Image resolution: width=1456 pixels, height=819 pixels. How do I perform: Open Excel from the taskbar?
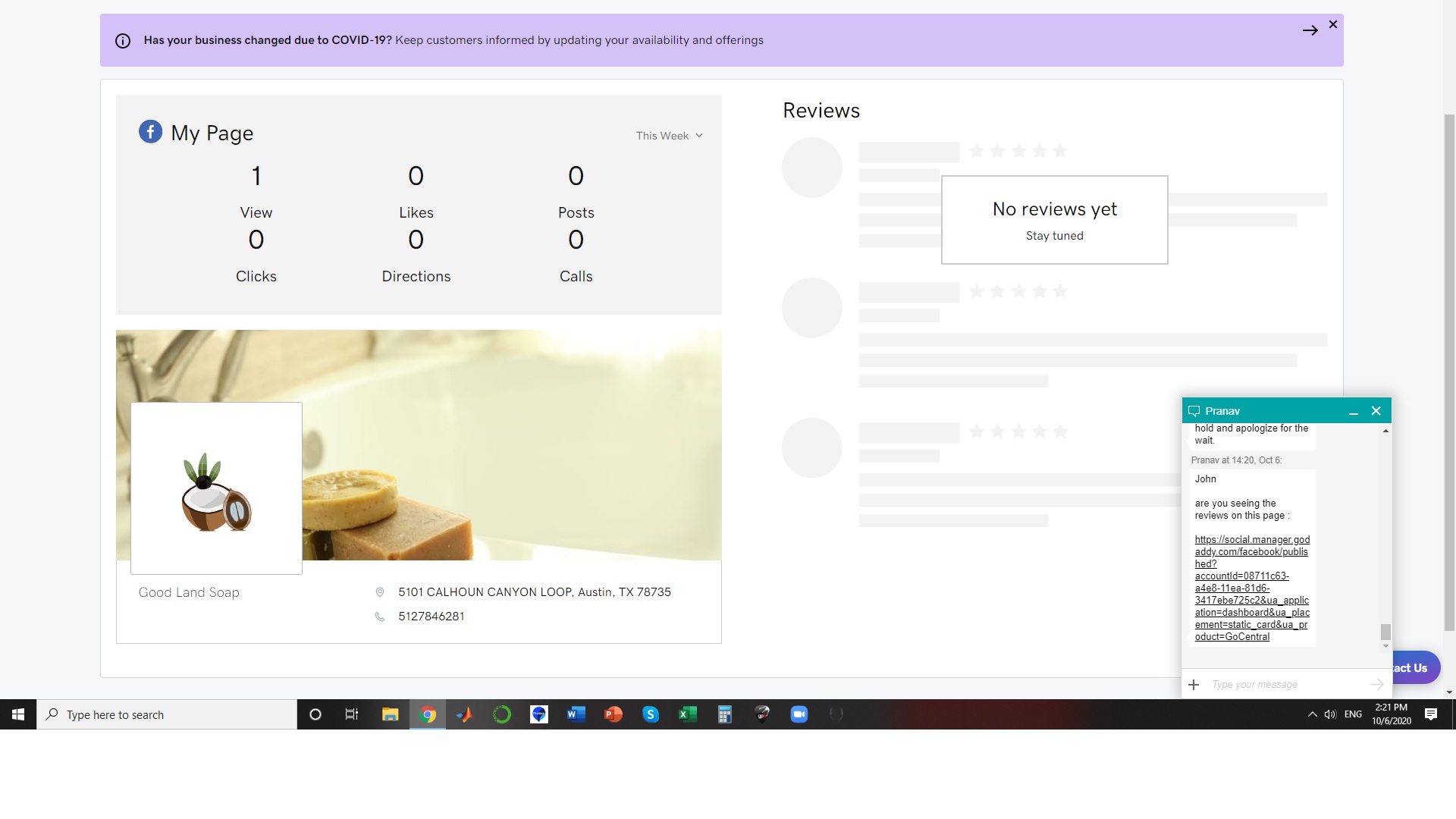[x=688, y=714]
